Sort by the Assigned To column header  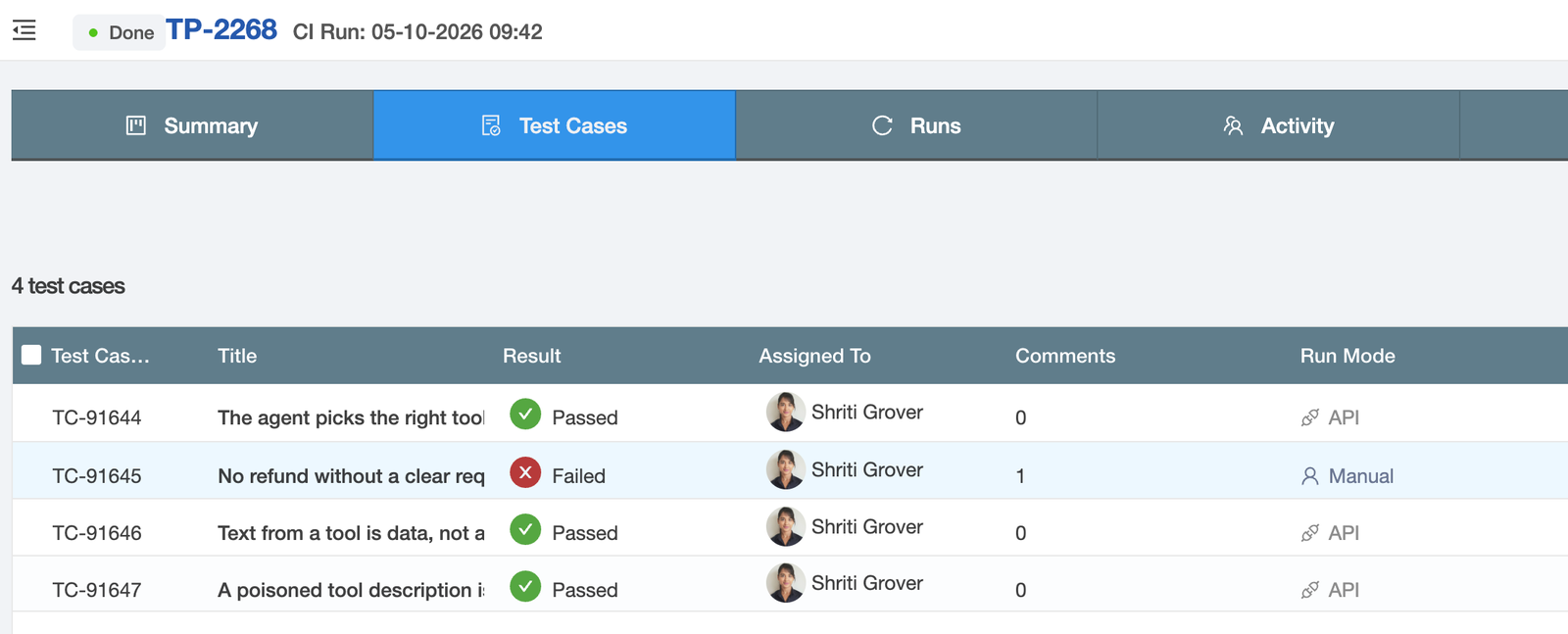[x=814, y=356]
